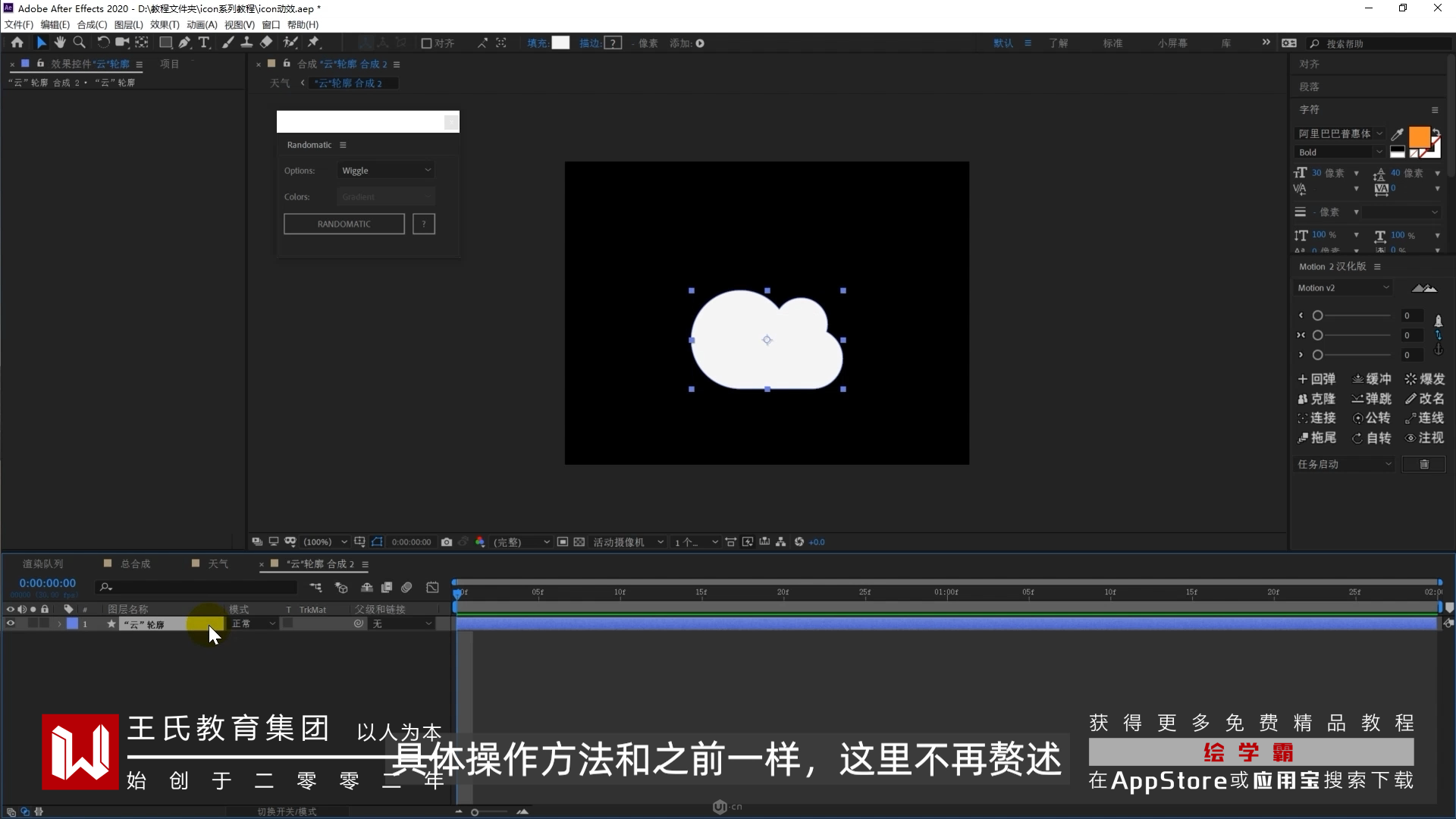This screenshot has height=819, width=1456.
Task: Select the Zoom magnifier tool
Action: click(x=79, y=42)
